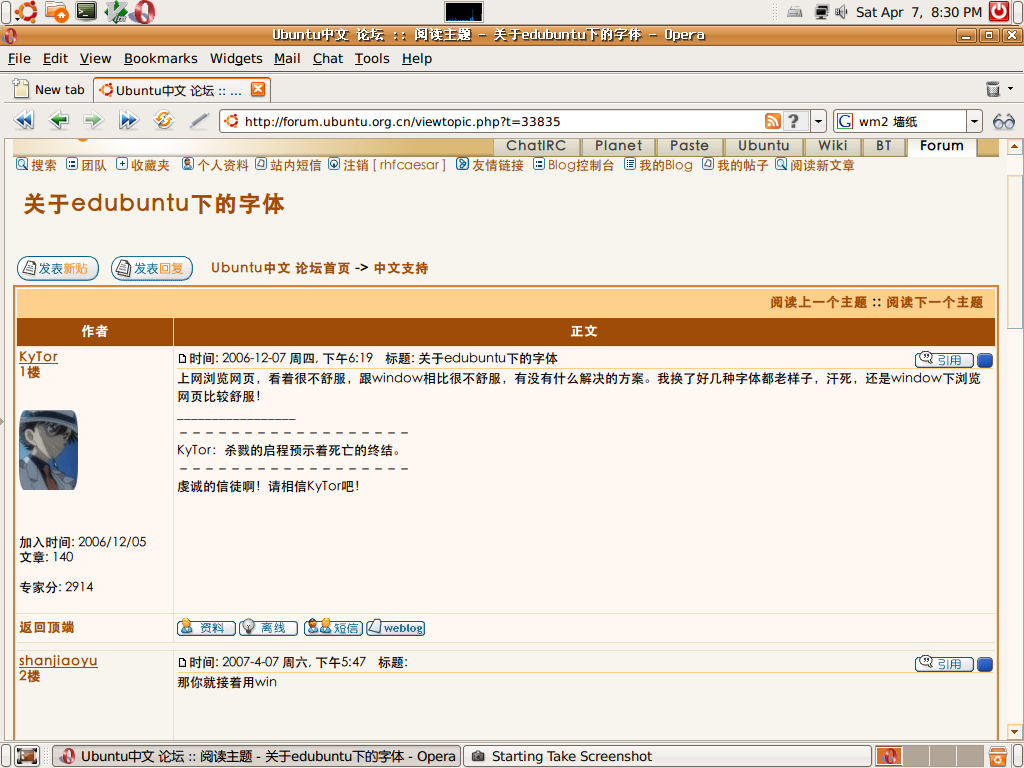Click 阅读新文章 link

[814, 165]
